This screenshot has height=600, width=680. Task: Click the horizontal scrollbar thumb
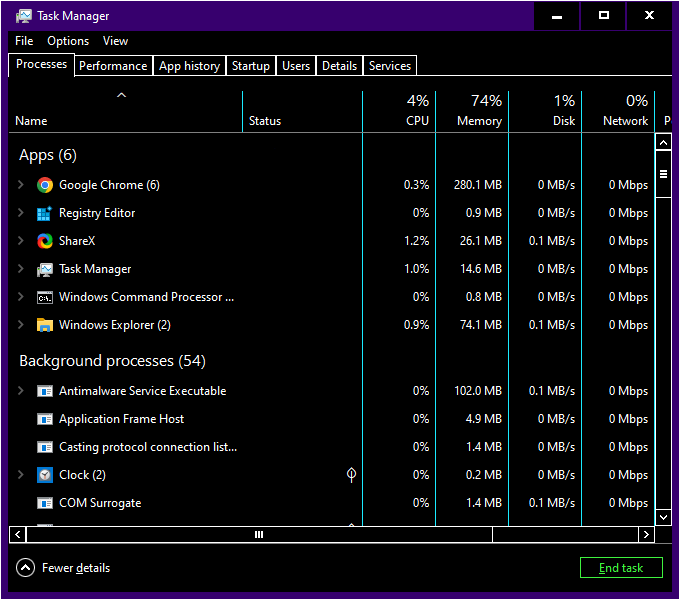coord(259,535)
